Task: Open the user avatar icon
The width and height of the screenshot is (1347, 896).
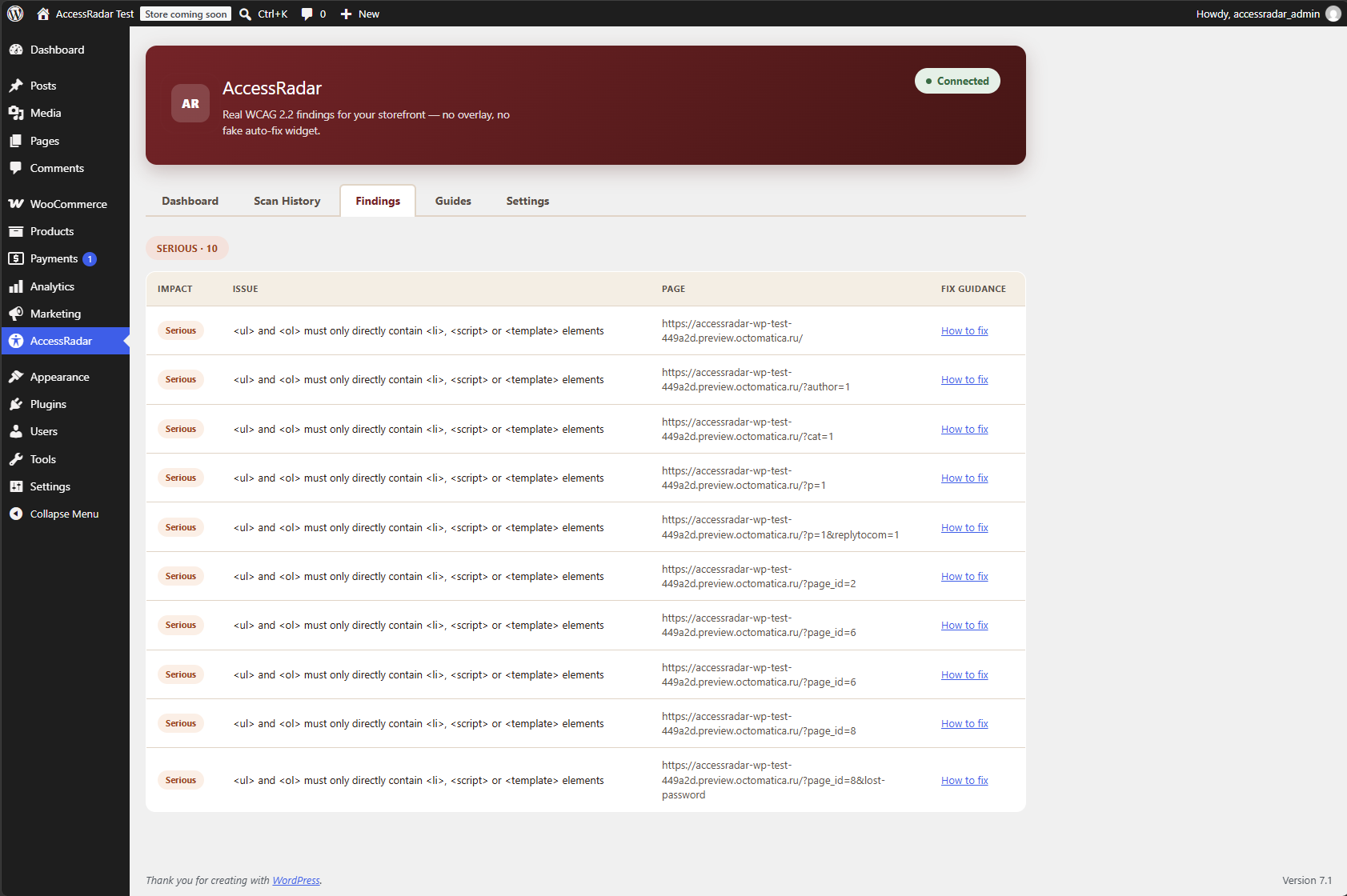Action: click(1333, 14)
